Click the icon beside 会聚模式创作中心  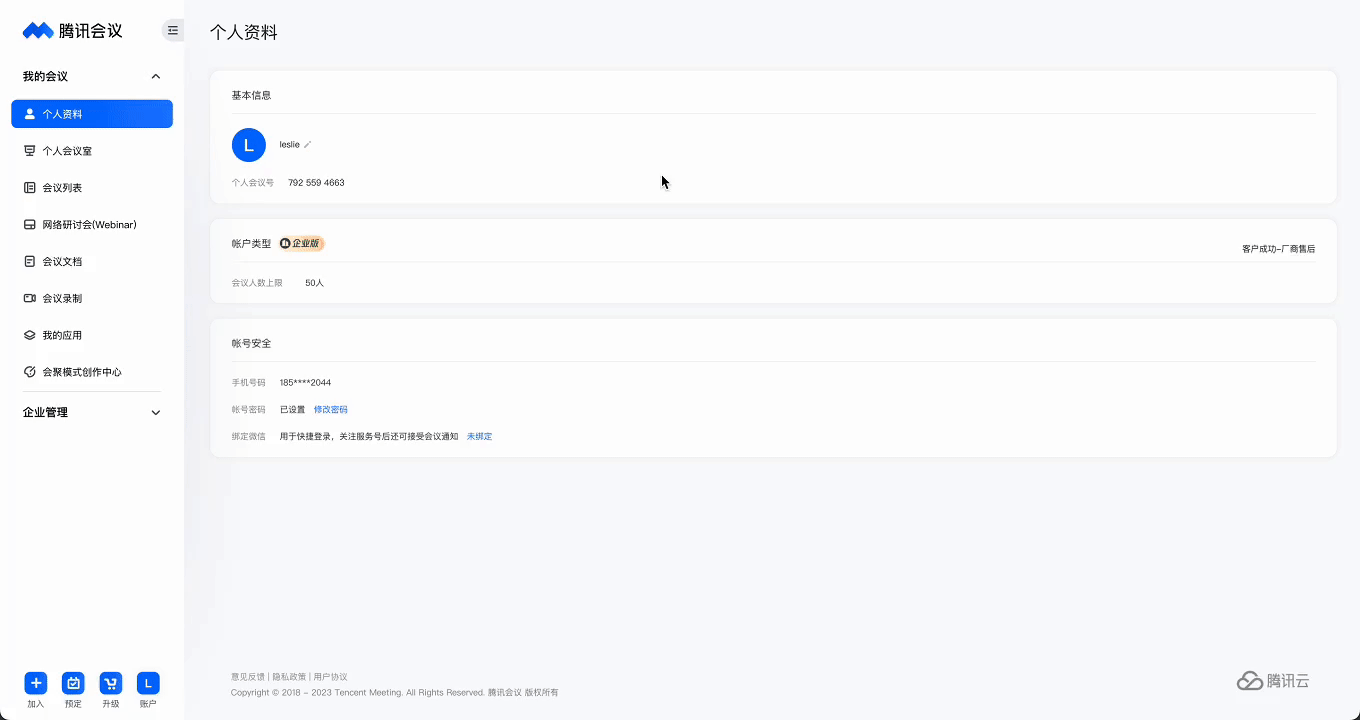(x=30, y=372)
